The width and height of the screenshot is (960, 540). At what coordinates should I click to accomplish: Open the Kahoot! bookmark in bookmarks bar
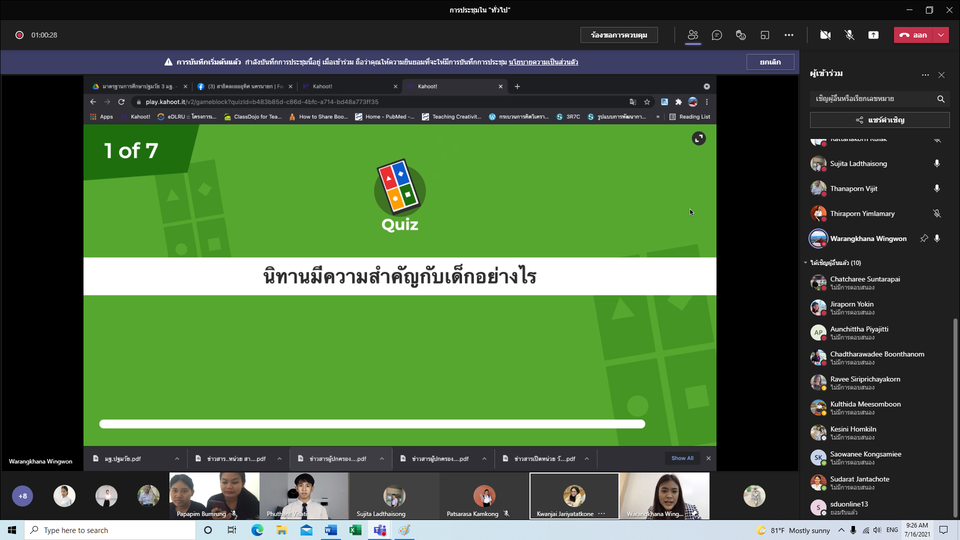click(x=135, y=116)
